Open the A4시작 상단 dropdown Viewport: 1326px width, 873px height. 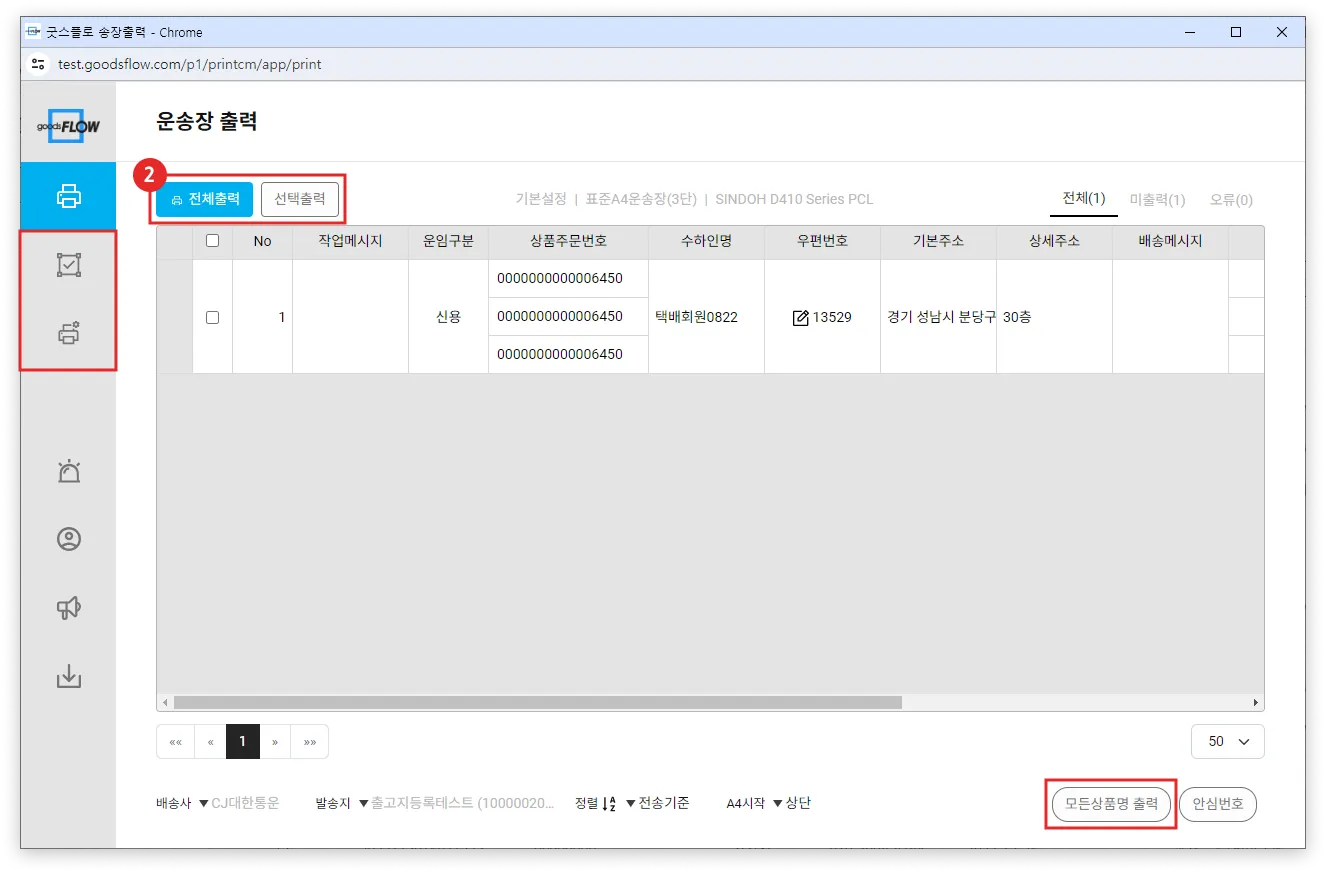click(x=791, y=803)
